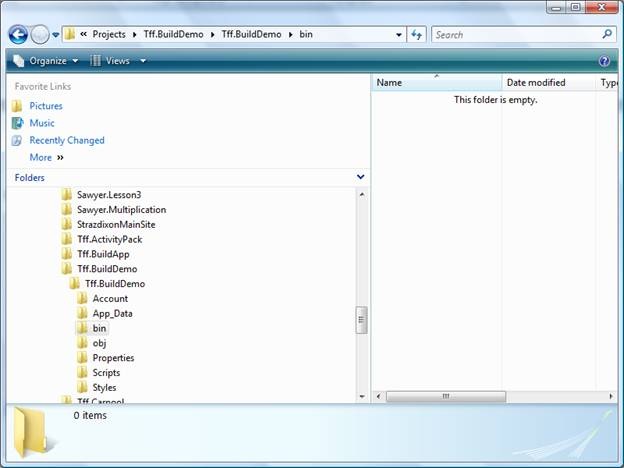Sort by the Name column header
Image resolution: width=624 pixels, height=468 pixels.
point(390,83)
